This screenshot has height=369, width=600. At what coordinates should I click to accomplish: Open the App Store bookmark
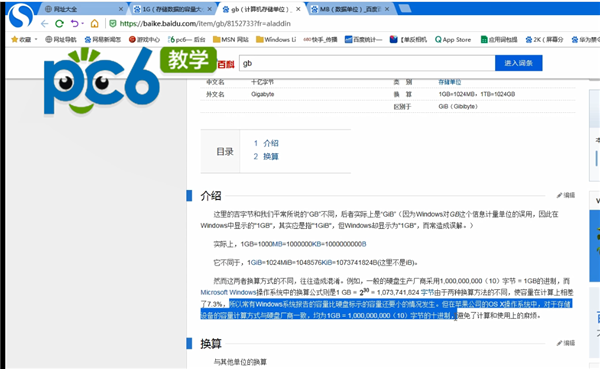point(453,39)
